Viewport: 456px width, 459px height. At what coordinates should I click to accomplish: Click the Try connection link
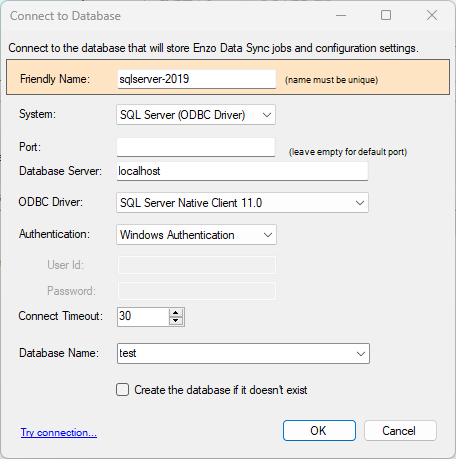click(x=59, y=433)
